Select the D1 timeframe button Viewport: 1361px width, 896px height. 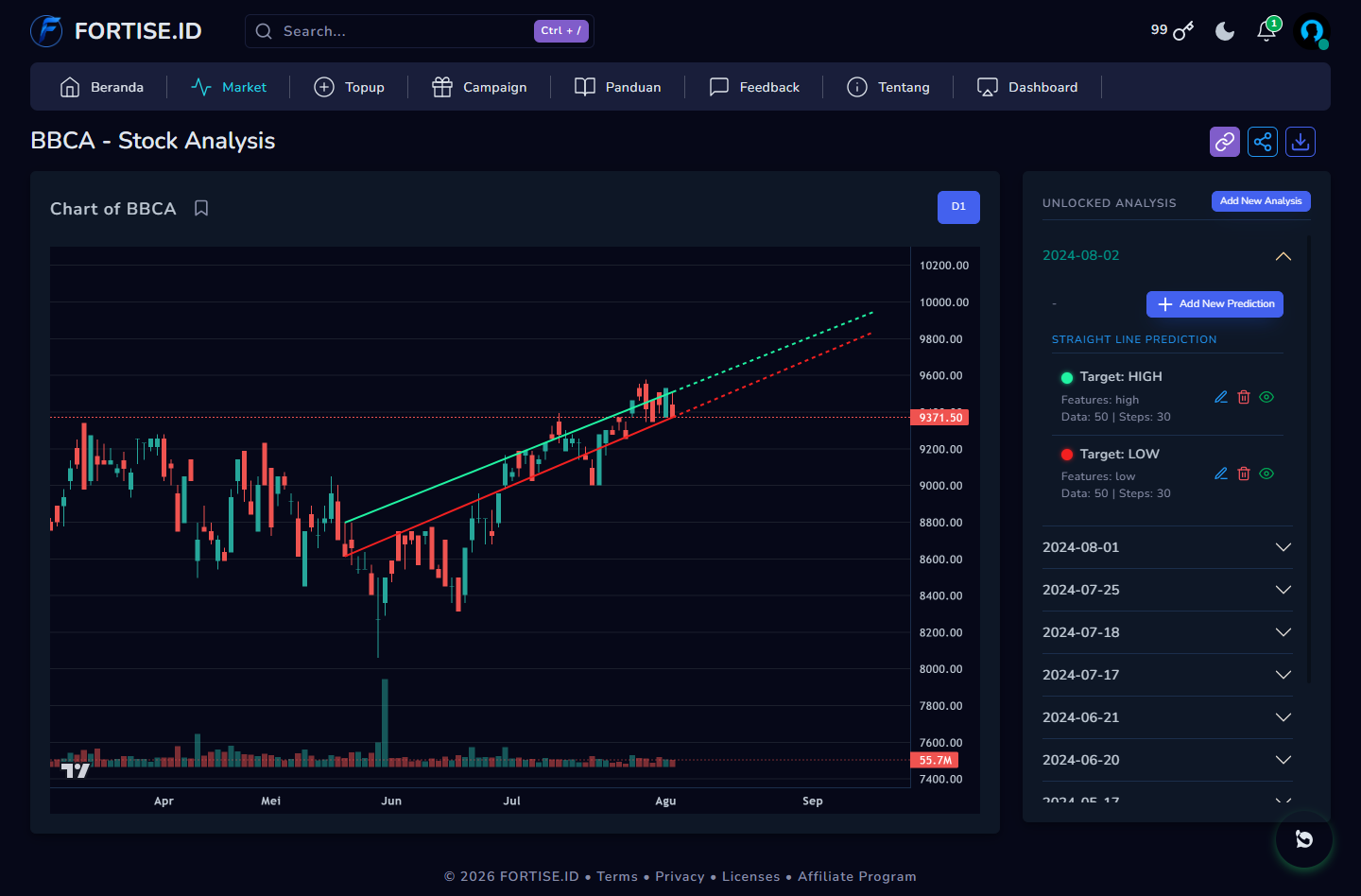[x=958, y=207]
